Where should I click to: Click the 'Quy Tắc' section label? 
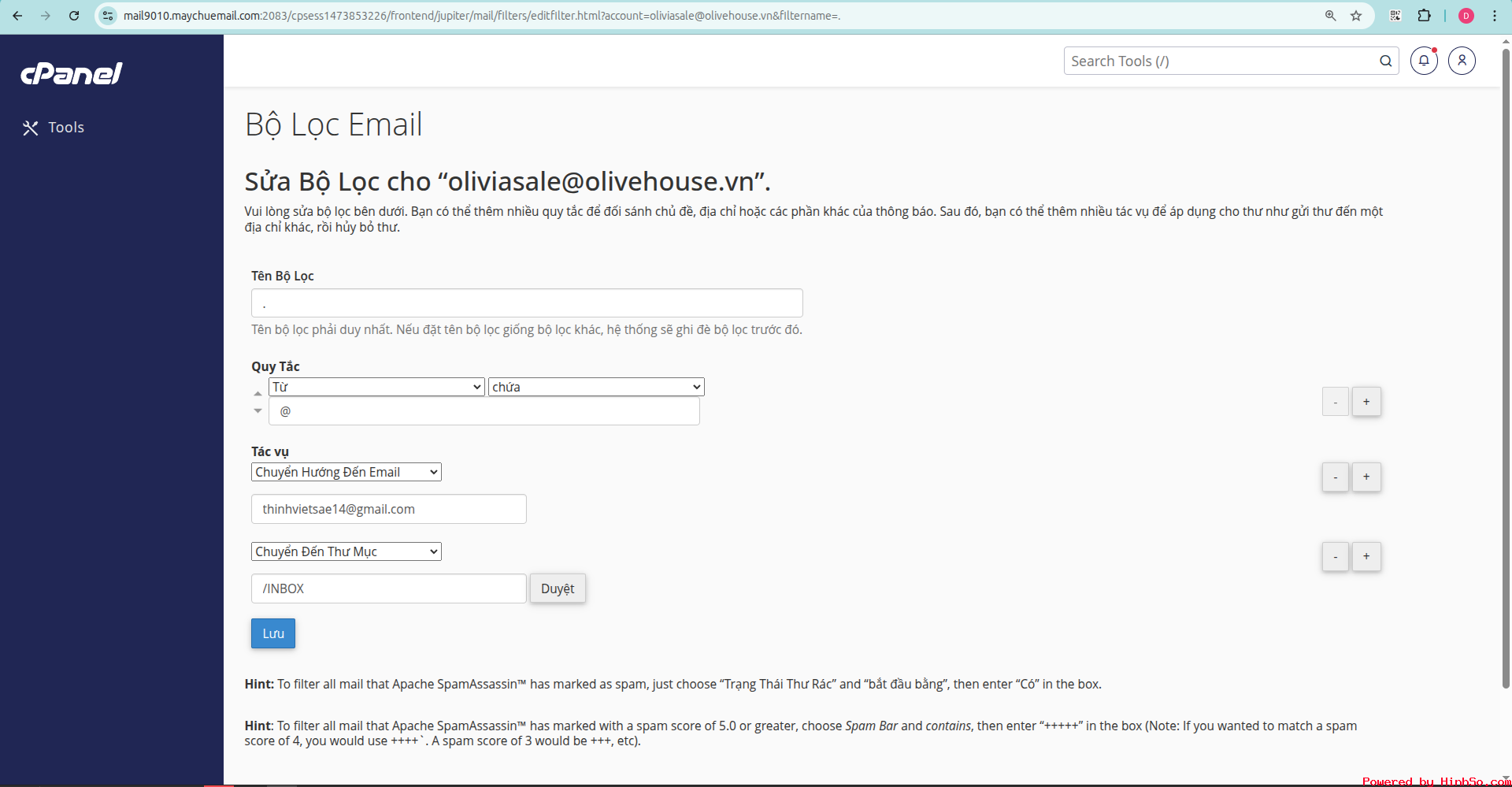276,366
